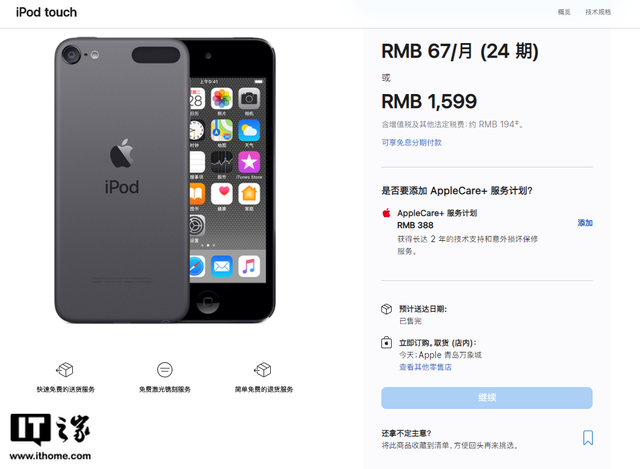Click the 可享免息分期付款 link
This screenshot has width=640, height=469.
[x=411, y=142]
